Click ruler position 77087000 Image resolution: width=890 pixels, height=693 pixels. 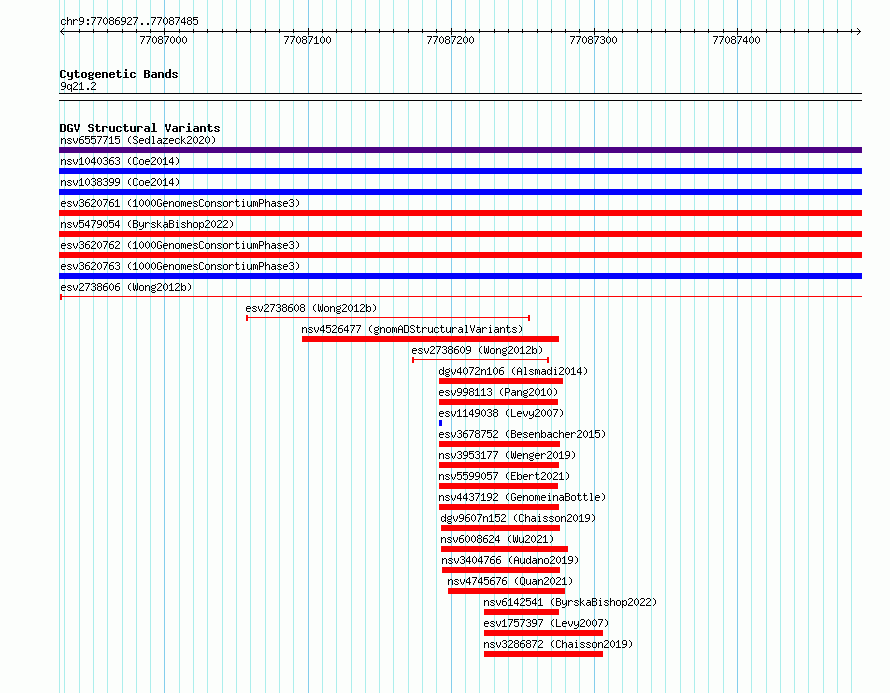click(163, 40)
